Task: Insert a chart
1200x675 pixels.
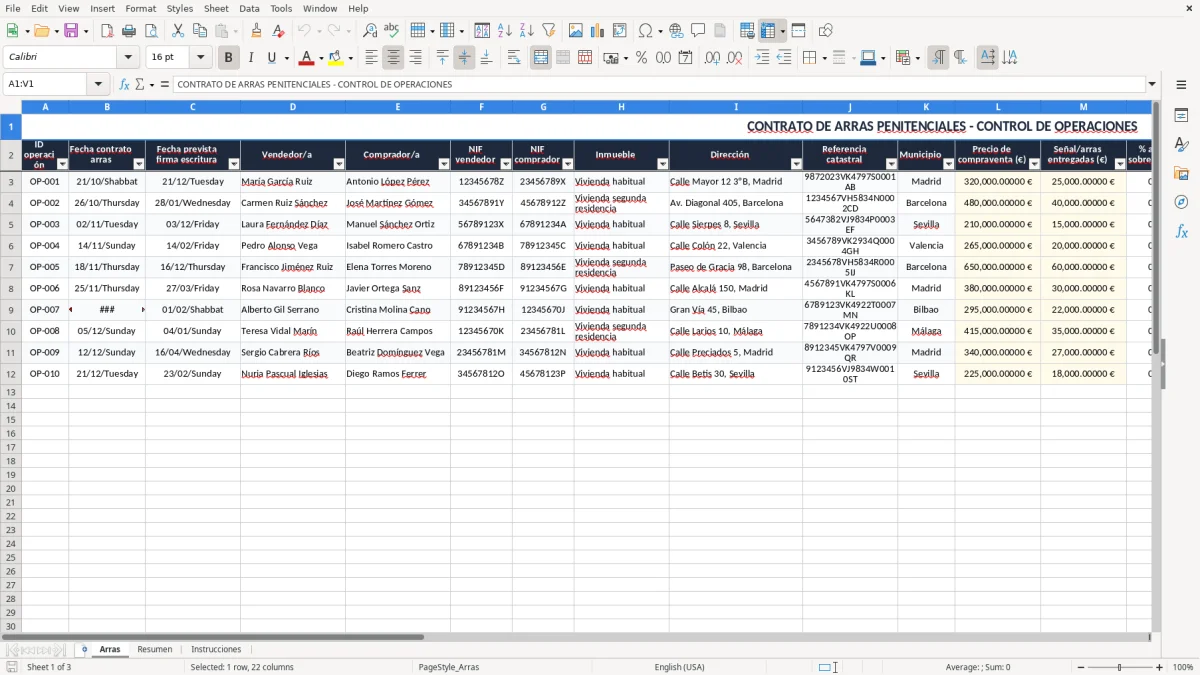Action: [x=597, y=31]
